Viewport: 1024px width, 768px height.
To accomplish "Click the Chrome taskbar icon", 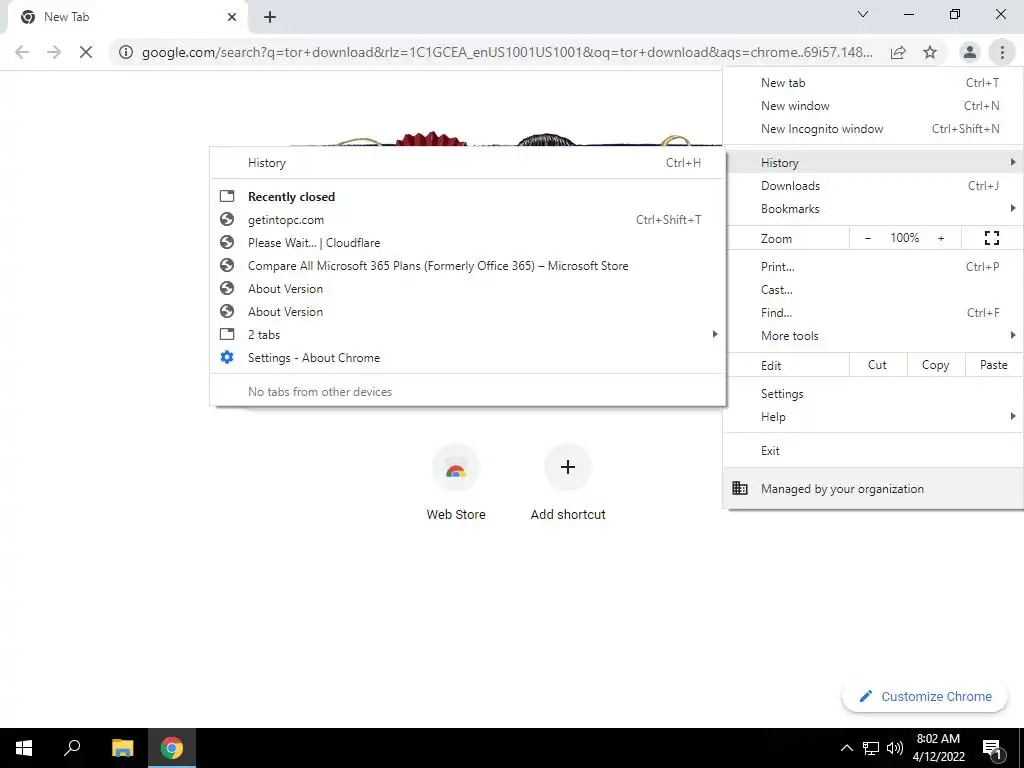I will (x=172, y=748).
